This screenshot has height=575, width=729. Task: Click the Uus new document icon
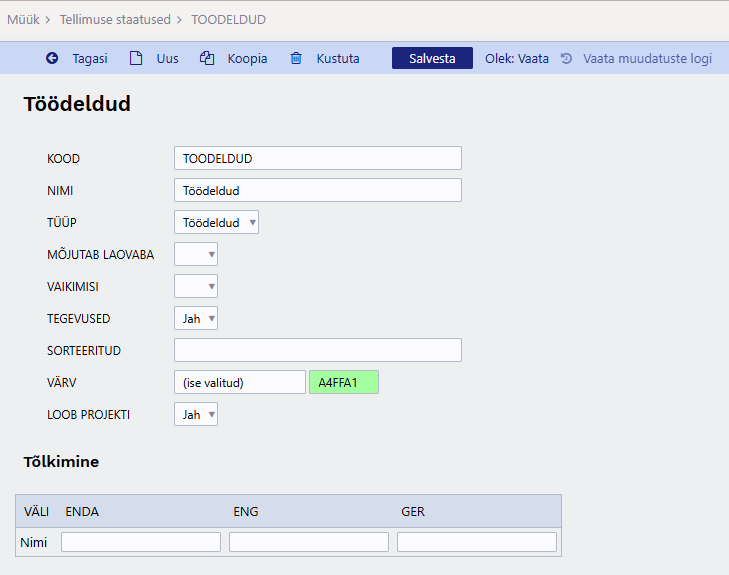(x=136, y=59)
